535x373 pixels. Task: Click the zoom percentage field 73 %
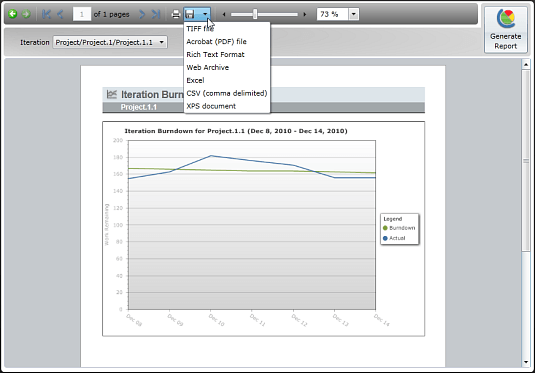coord(333,14)
